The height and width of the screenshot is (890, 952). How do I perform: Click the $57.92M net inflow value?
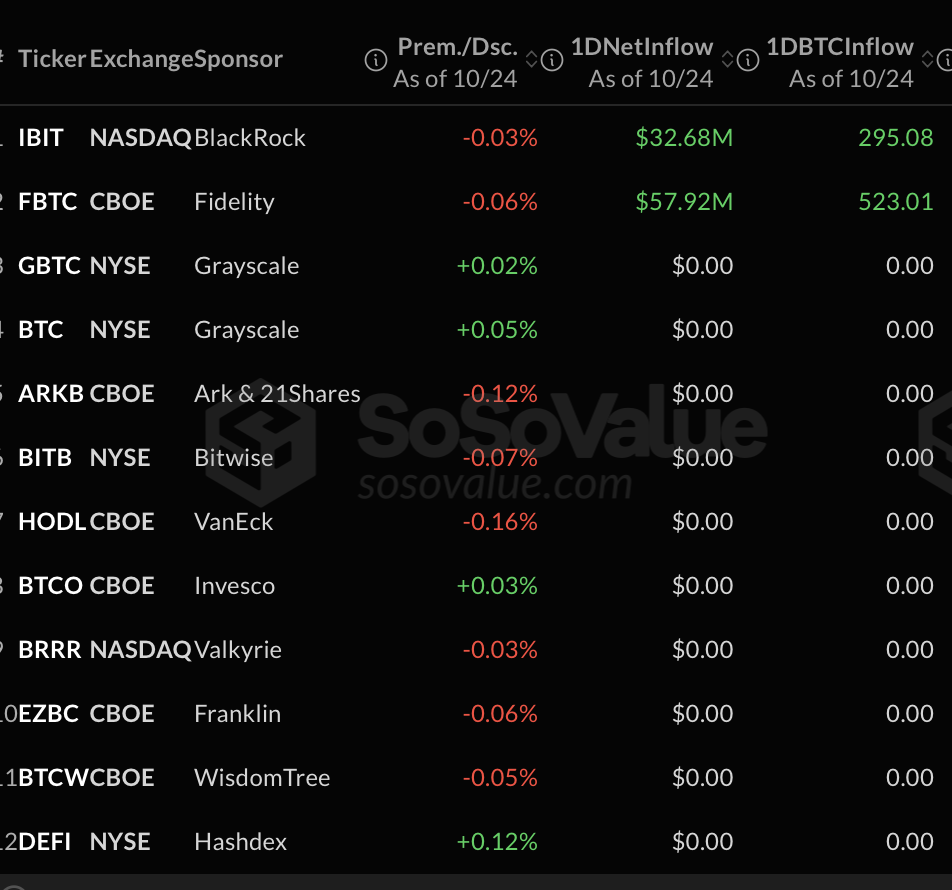[684, 202]
